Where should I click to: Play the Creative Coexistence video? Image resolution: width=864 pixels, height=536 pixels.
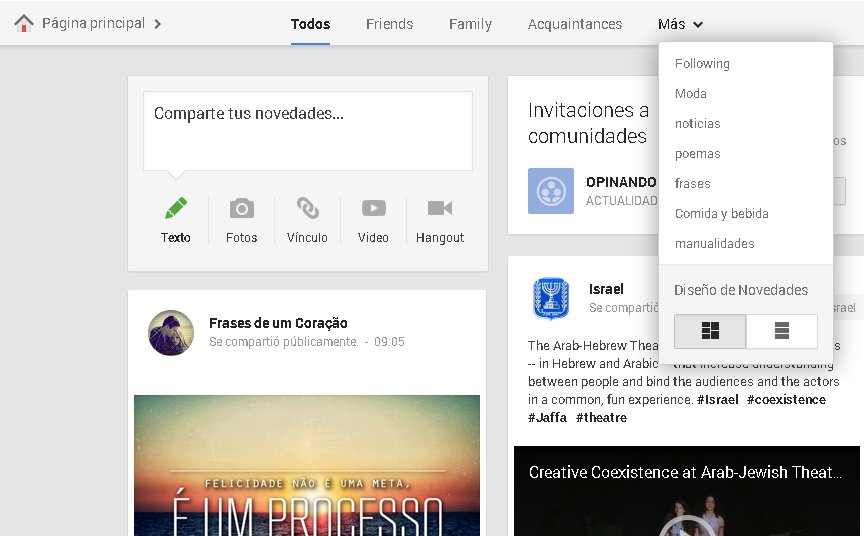[687, 526]
